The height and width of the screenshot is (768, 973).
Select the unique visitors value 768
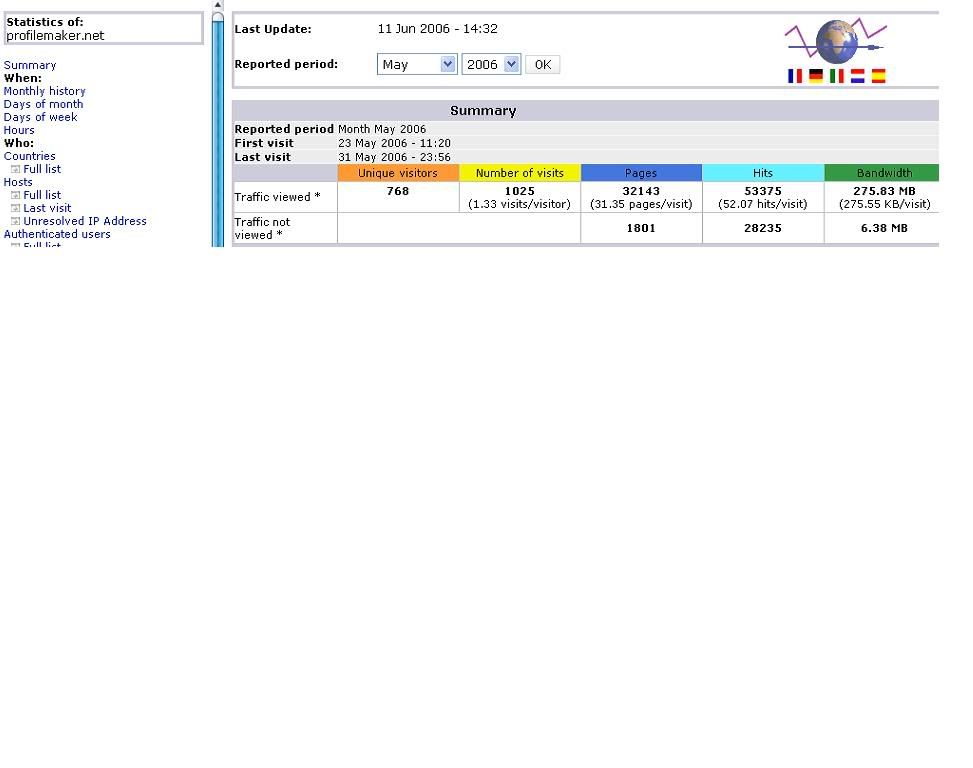tap(398, 191)
